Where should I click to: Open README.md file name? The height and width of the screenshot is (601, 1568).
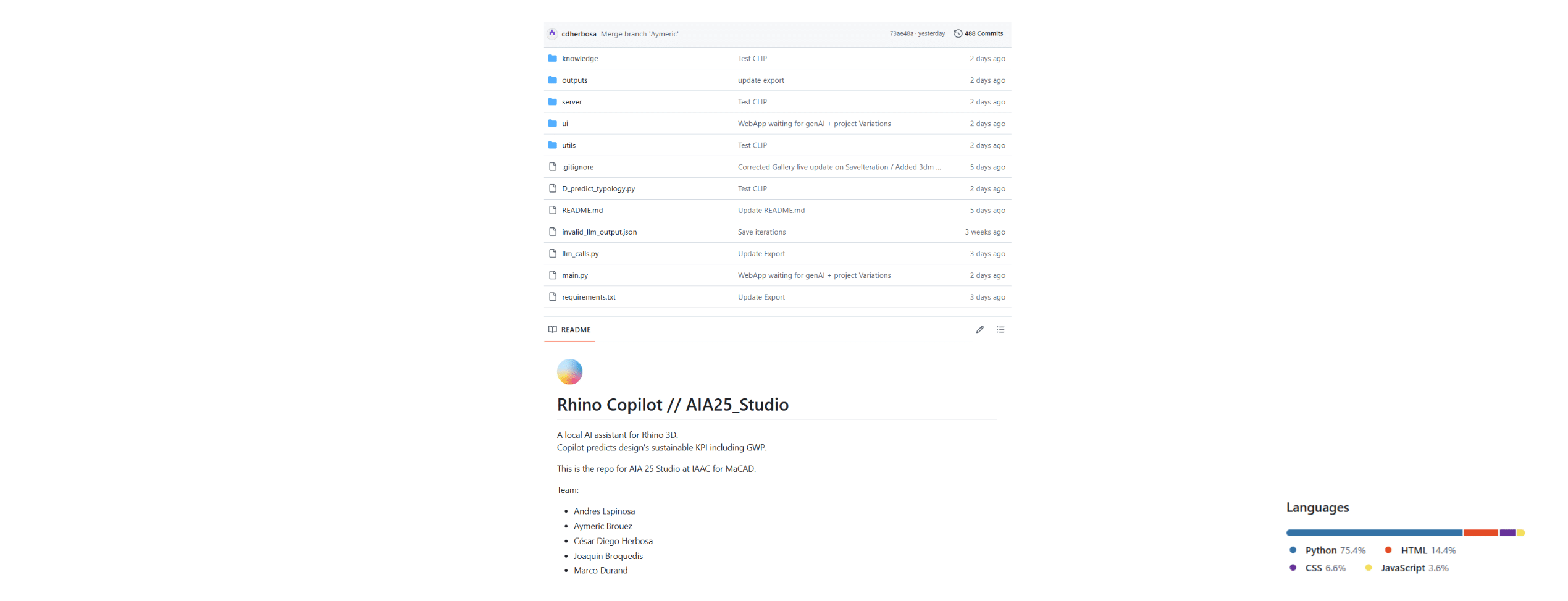(x=582, y=210)
